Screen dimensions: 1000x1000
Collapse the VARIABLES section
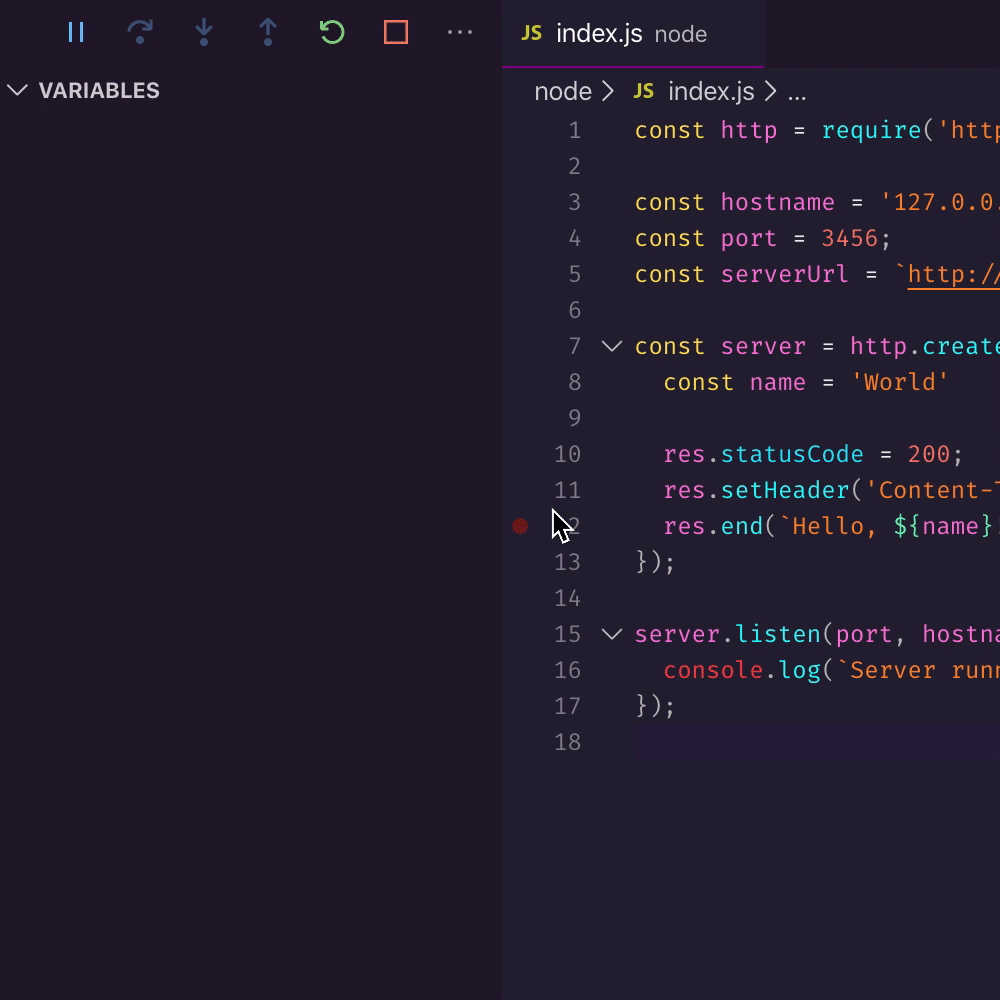(17, 90)
